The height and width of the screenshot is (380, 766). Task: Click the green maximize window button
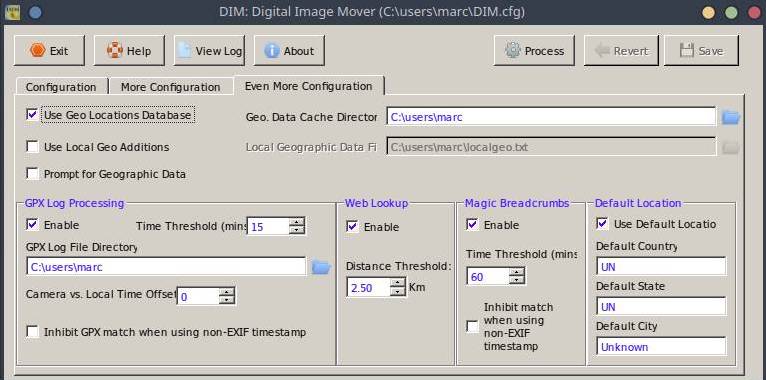[x=731, y=12]
